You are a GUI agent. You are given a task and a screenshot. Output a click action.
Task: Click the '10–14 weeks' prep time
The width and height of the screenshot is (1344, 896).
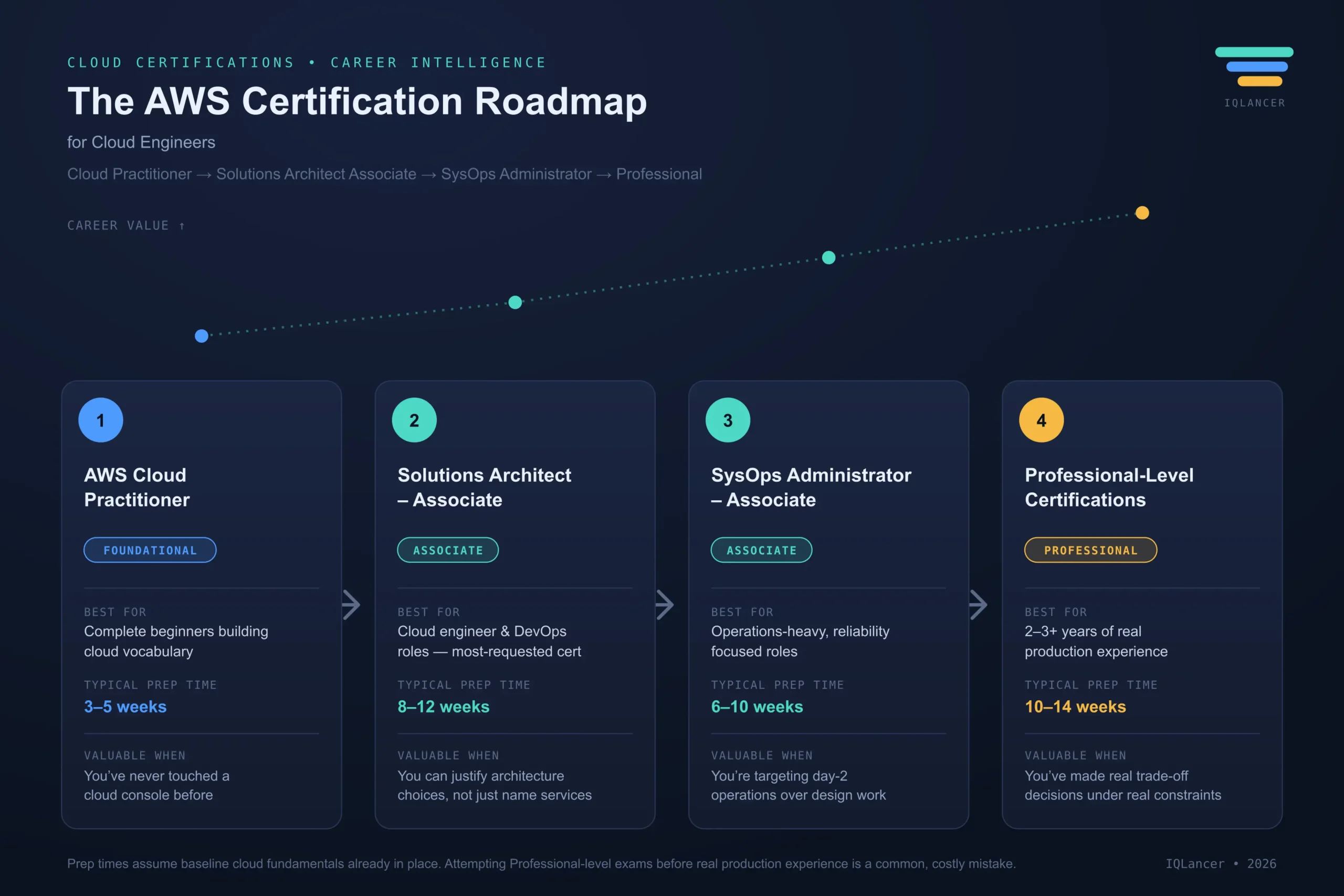[1075, 707]
